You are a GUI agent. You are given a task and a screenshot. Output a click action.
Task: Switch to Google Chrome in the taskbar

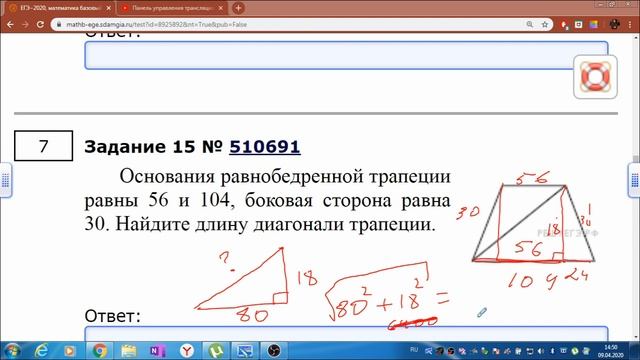tap(99, 351)
